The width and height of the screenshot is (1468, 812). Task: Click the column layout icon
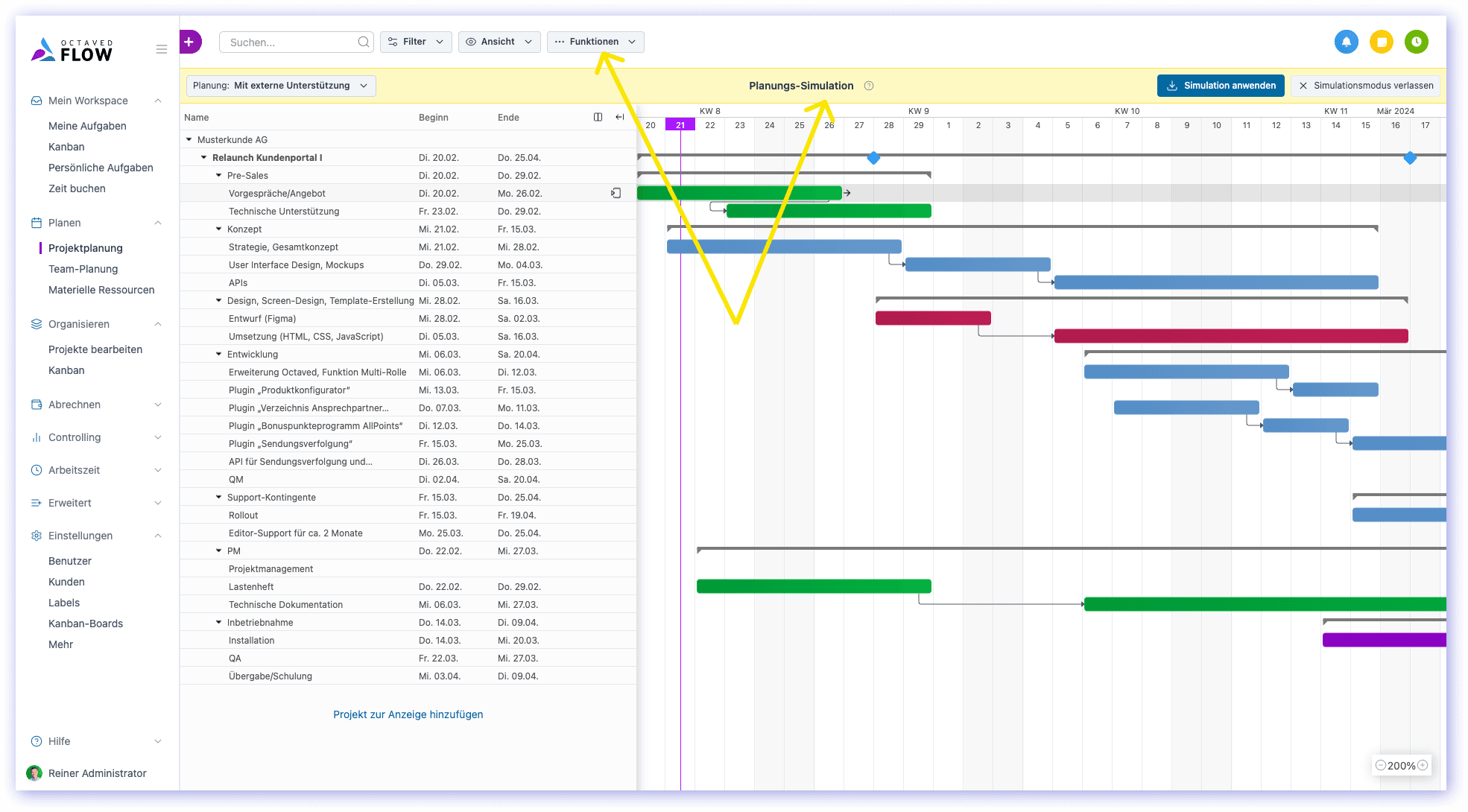pyautogui.click(x=598, y=117)
